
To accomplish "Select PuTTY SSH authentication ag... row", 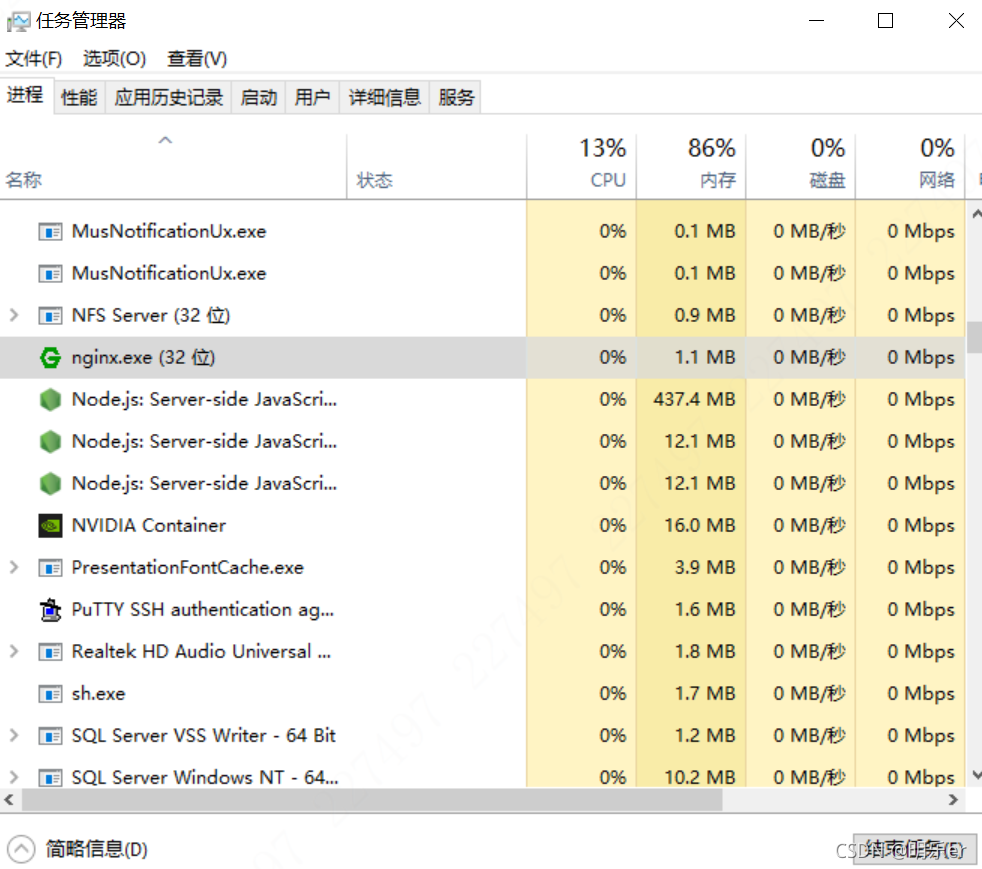I will click(x=482, y=609).
